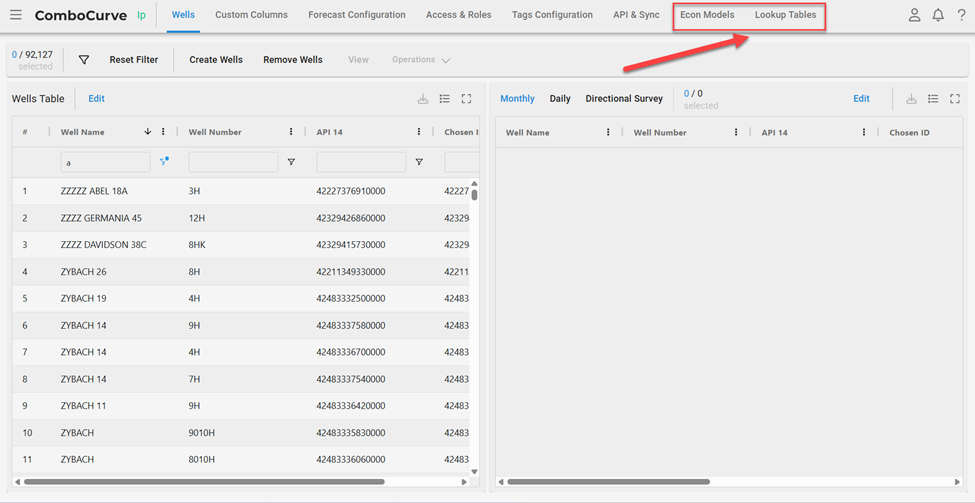The image size is (975, 503).
Task: Switch to Forecast Configuration tab
Action: (357, 15)
